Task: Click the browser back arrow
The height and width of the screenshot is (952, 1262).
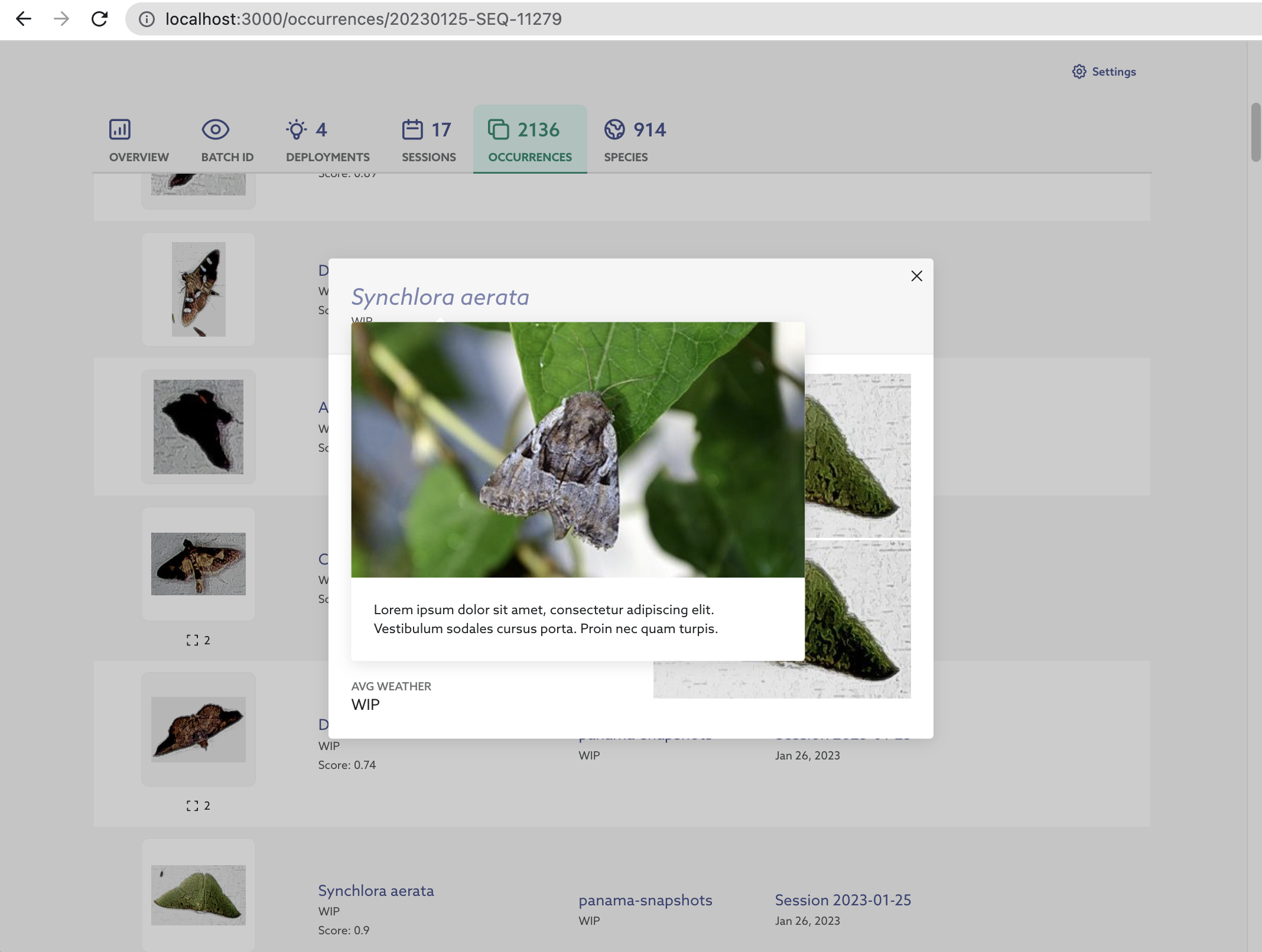Action: 24,19
